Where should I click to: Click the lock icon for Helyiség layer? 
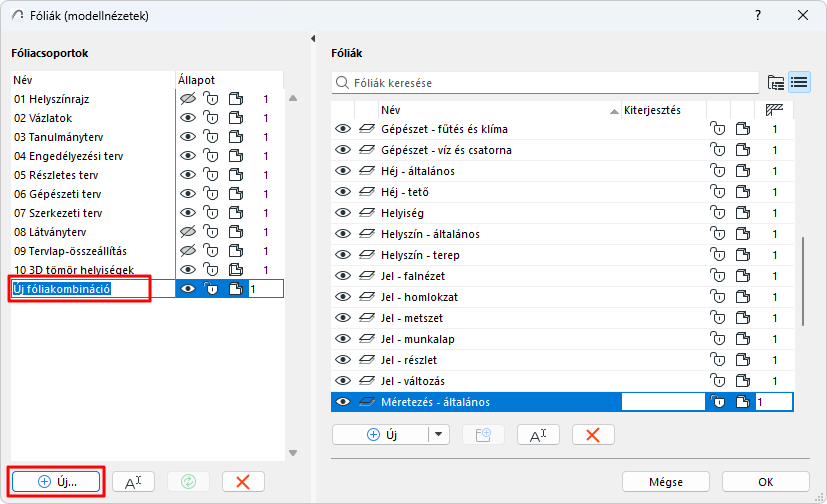click(718, 212)
